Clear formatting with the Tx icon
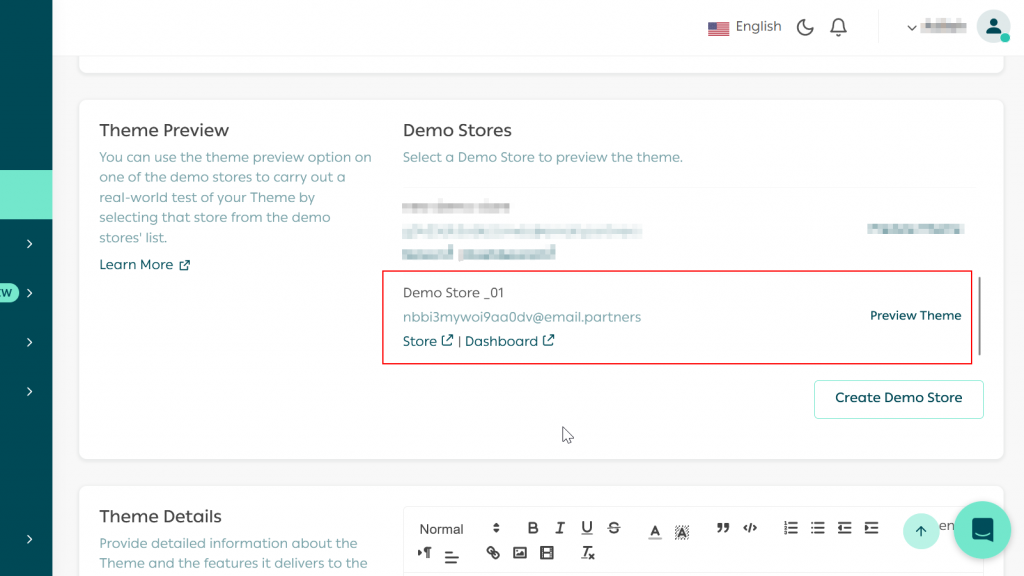The image size is (1024, 576). tap(587, 552)
